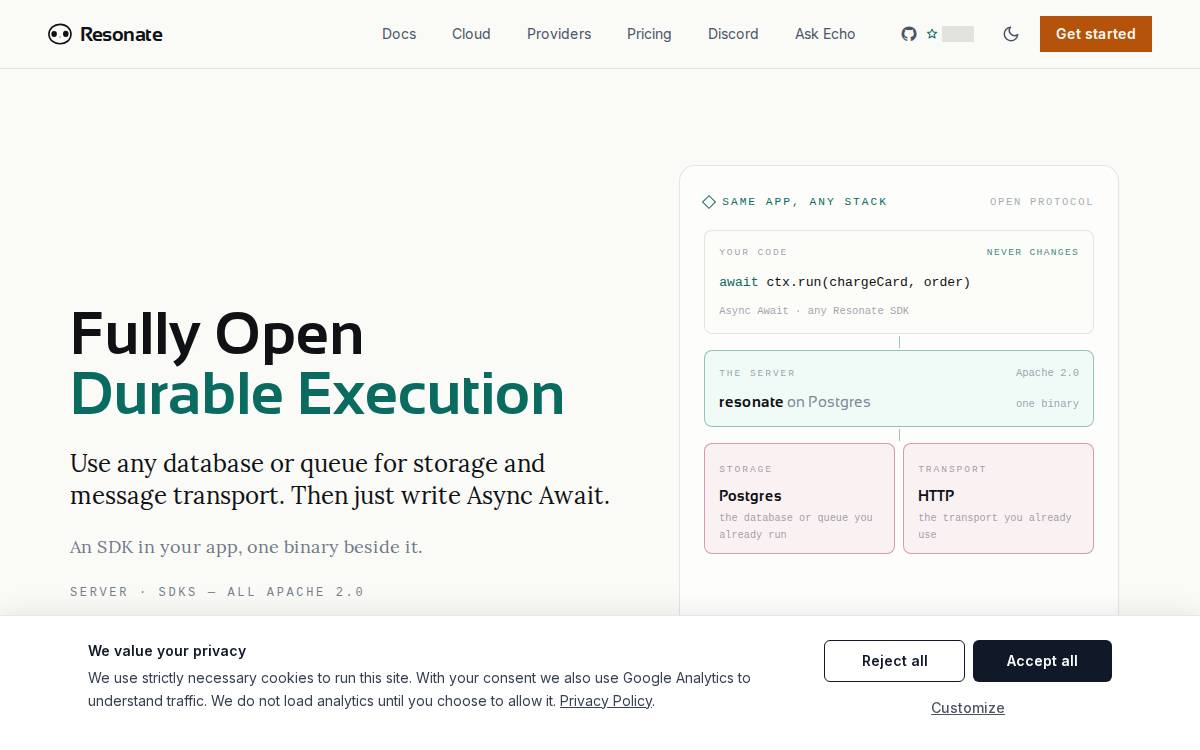1200x750 pixels.
Task: Open the Cloud nav link
Action: pos(471,34)
